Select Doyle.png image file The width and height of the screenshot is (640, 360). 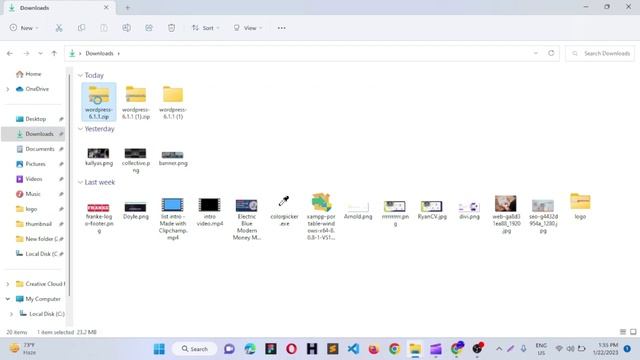point(136,211)
